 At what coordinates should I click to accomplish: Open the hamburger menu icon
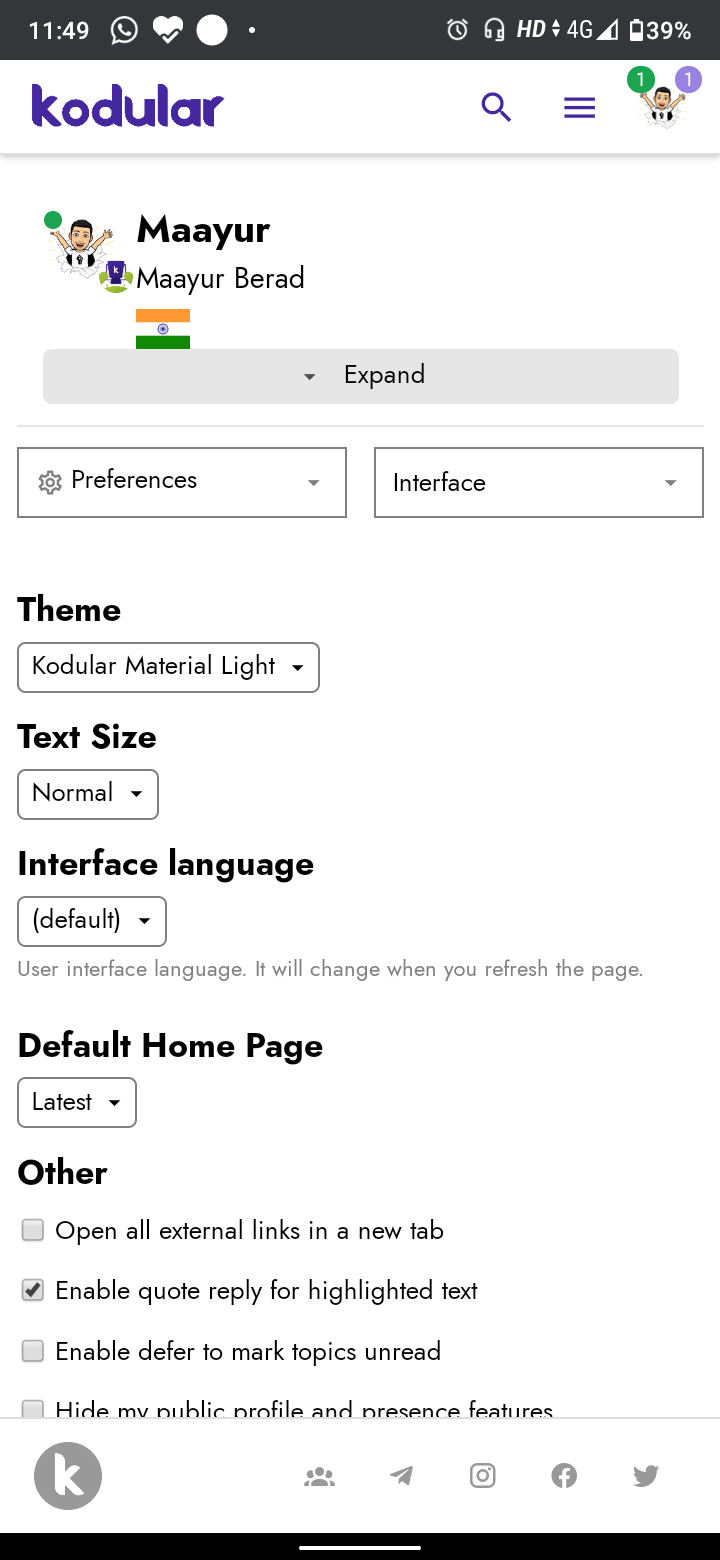[x=579, y=107]
